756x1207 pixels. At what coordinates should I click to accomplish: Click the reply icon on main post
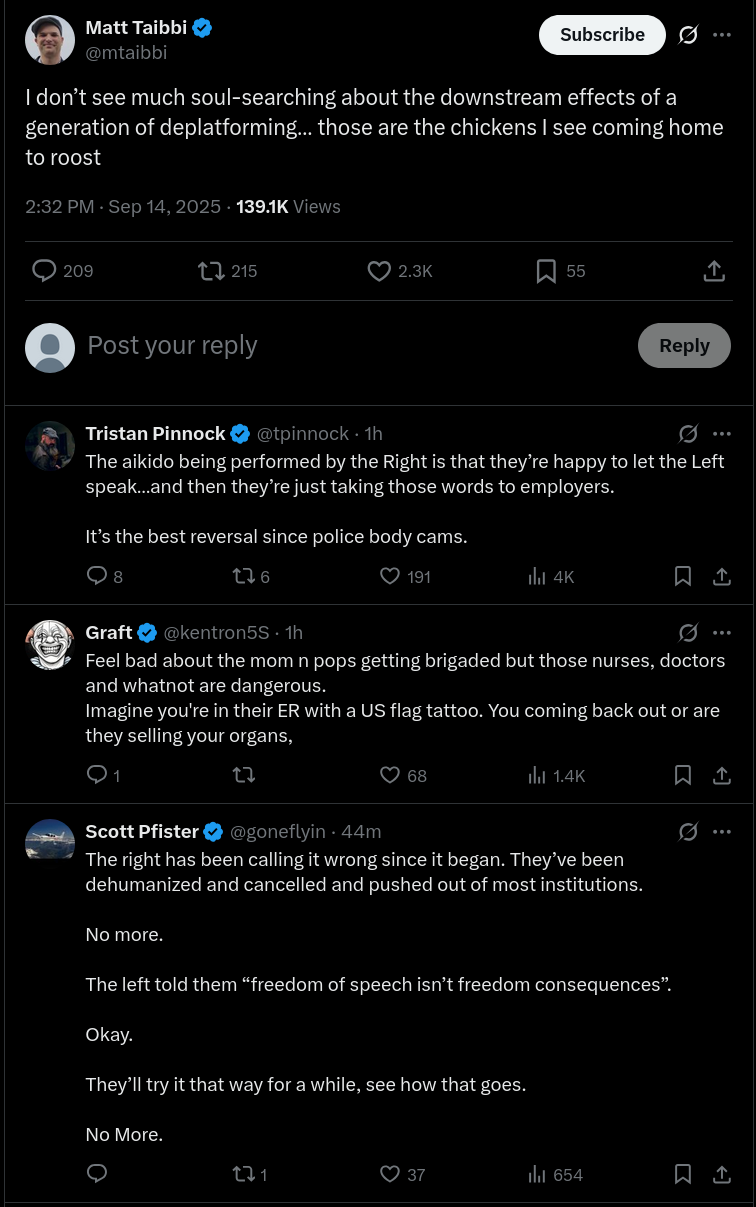coord(44,271)
